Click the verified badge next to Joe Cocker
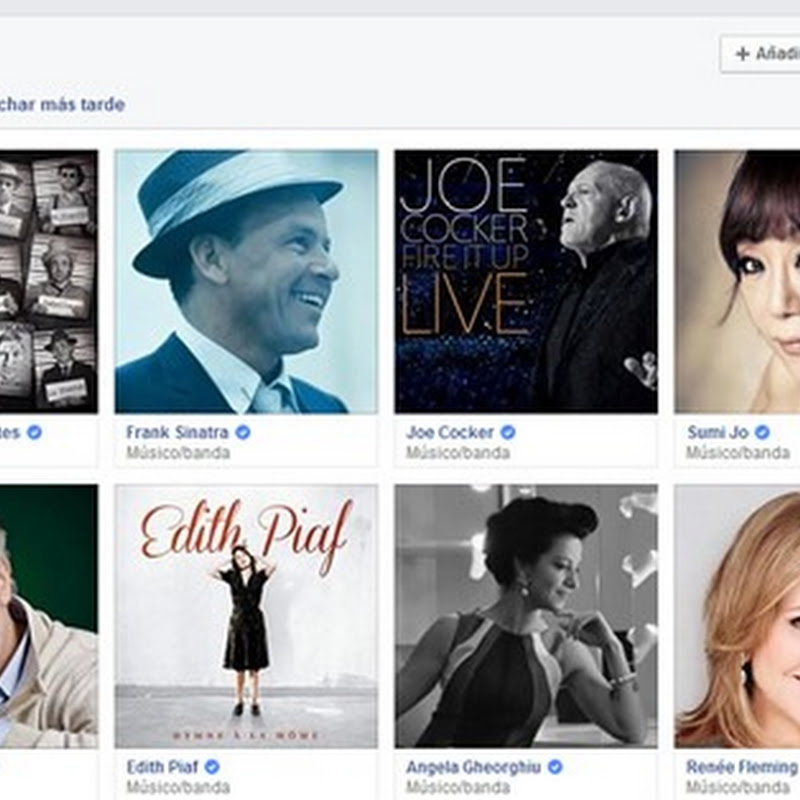Screen dimensions: 800x800 pyautogui.click(x=508, y=432)
